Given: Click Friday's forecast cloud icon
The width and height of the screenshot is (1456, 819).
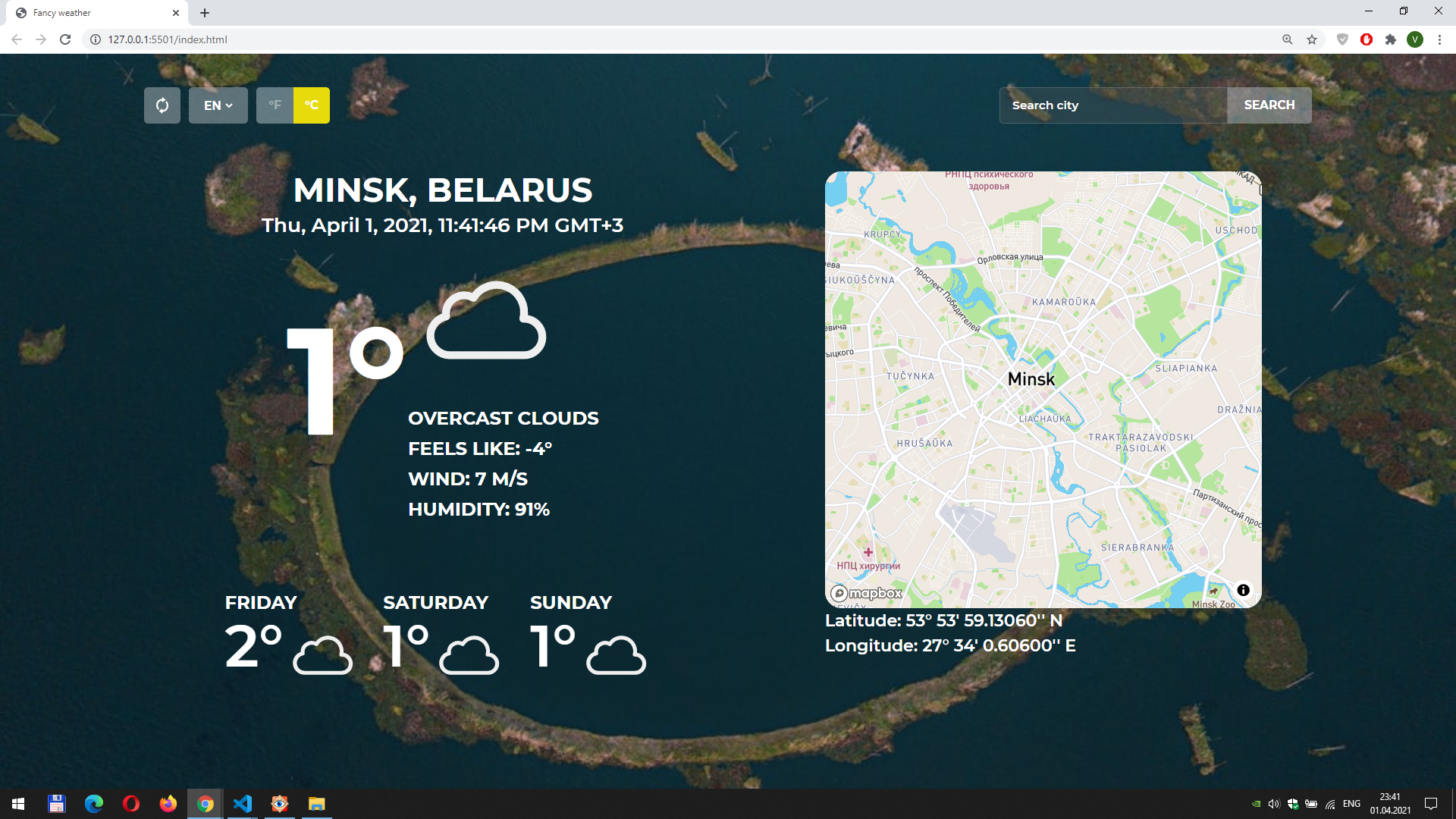Looking at the screenshot, I should (322, 654).
